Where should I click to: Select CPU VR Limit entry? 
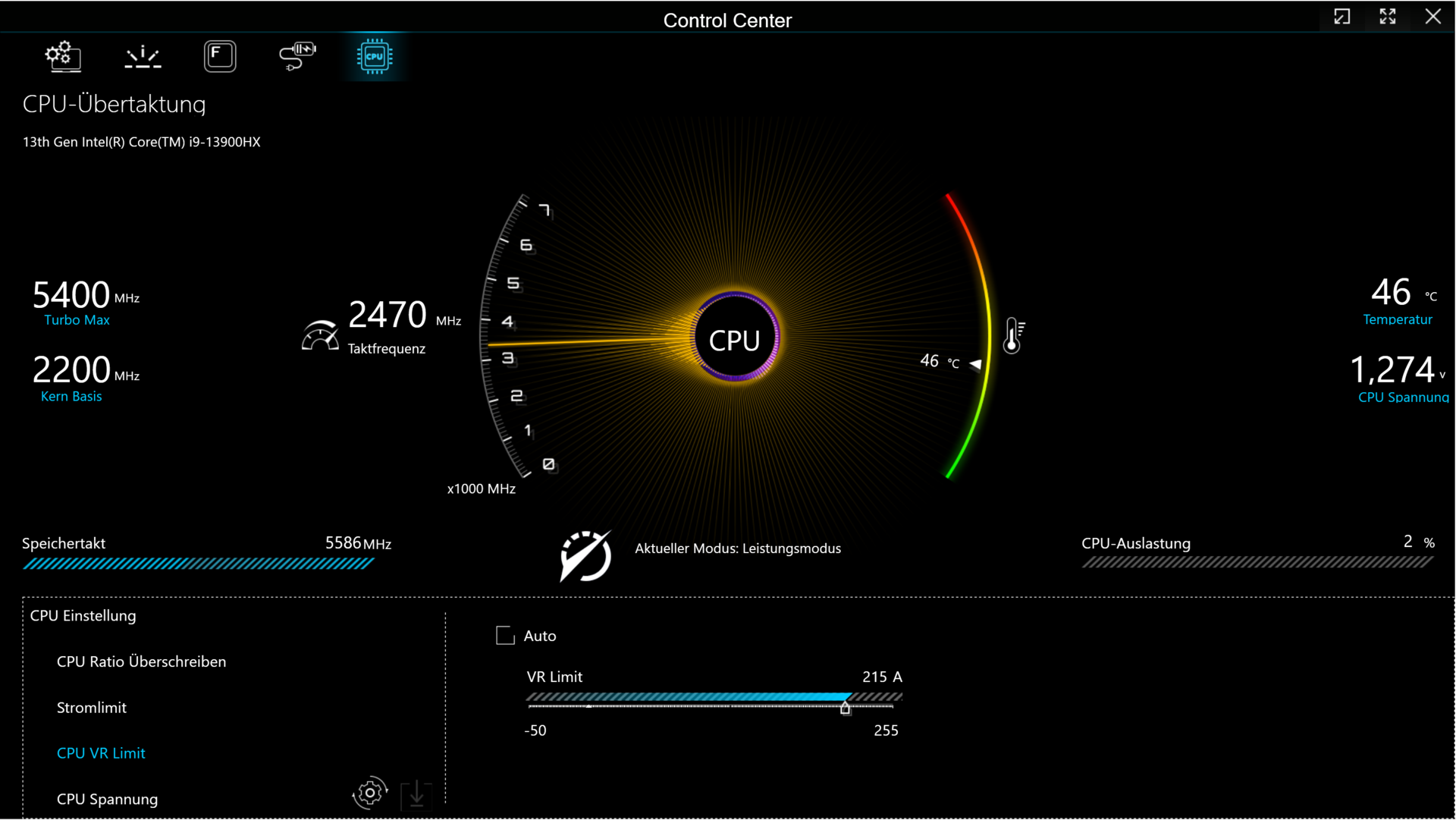101,753
